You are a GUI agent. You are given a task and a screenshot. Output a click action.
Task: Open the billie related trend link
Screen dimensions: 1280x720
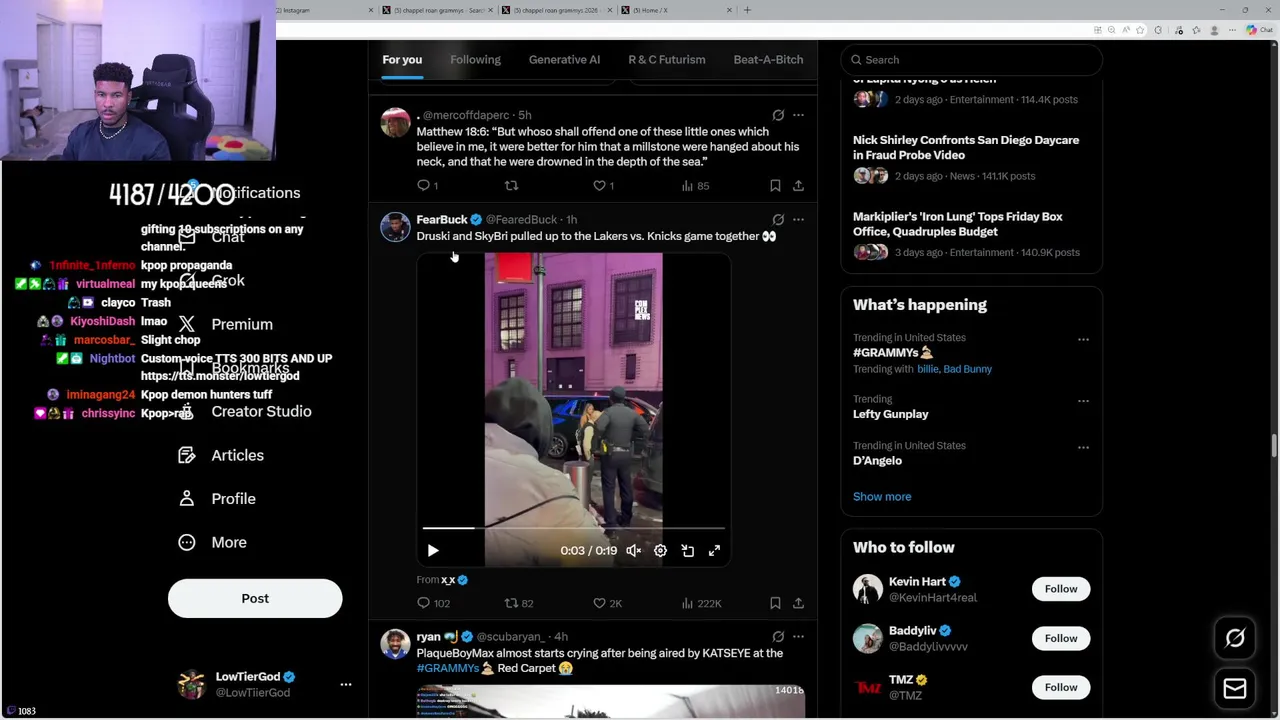click(x=928, y=369)
